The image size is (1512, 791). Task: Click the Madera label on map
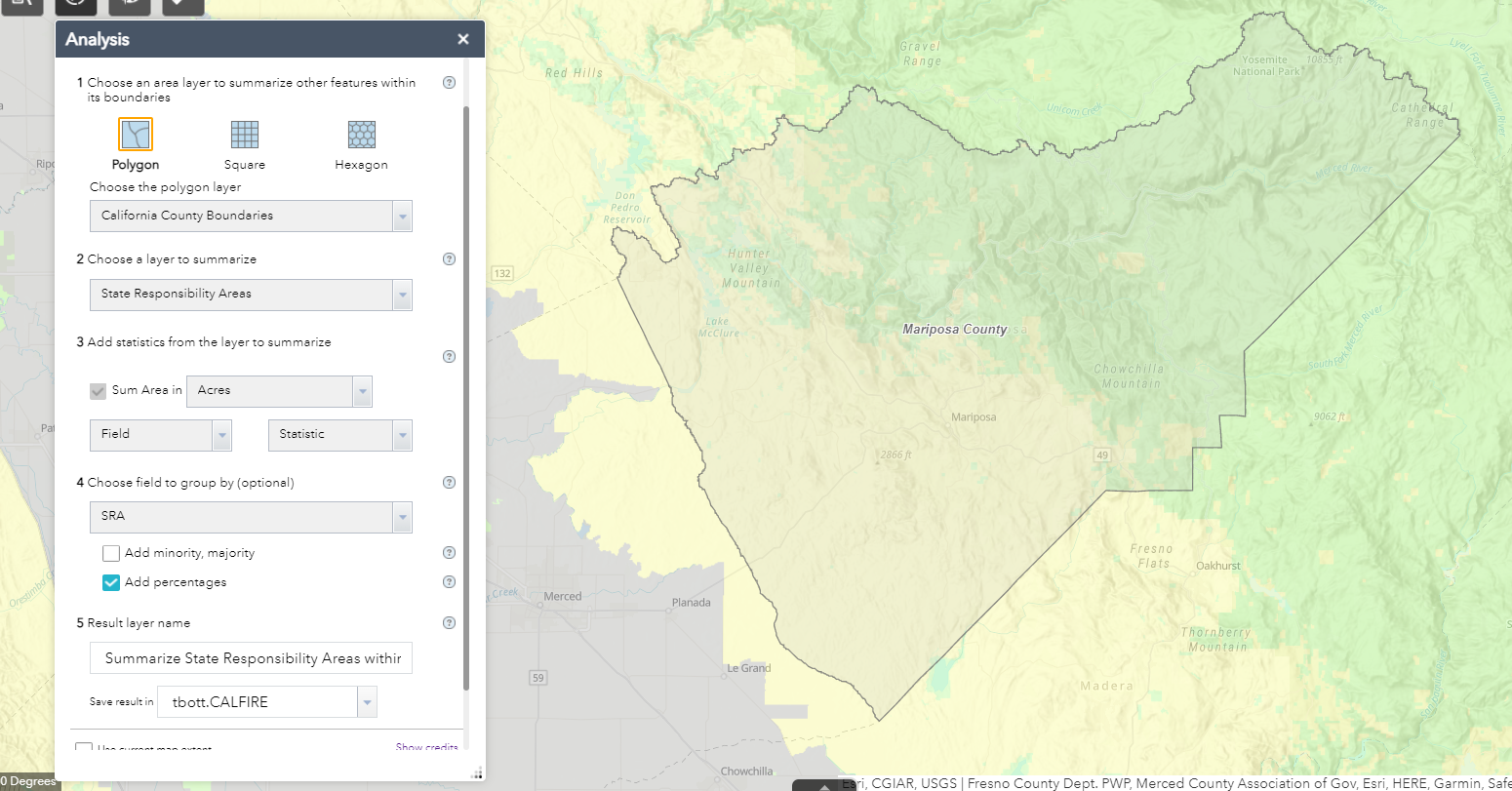[1107, 686]
